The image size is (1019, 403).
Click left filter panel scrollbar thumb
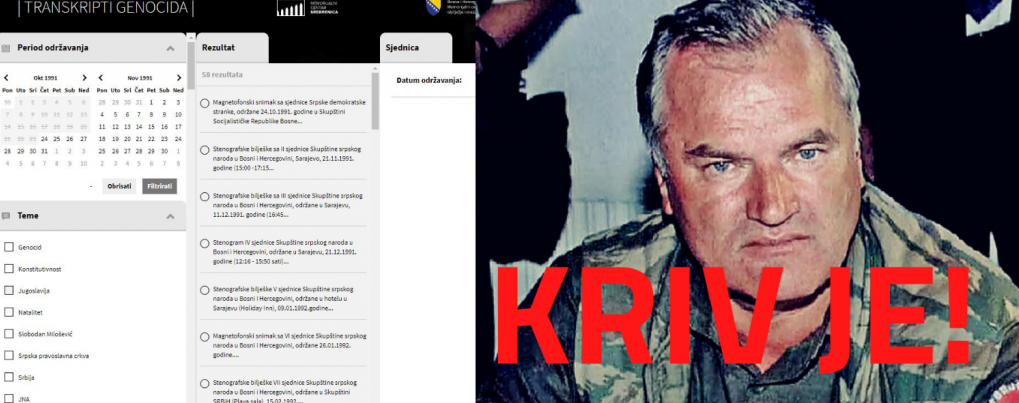click(x=190, y=66)
